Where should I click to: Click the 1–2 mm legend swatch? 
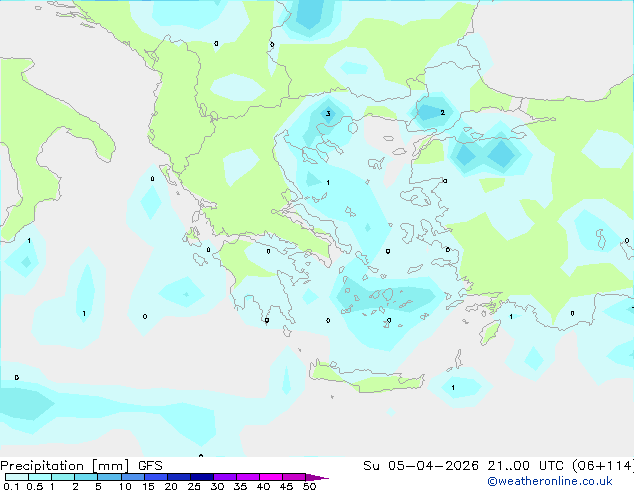(x=63, y=477)
